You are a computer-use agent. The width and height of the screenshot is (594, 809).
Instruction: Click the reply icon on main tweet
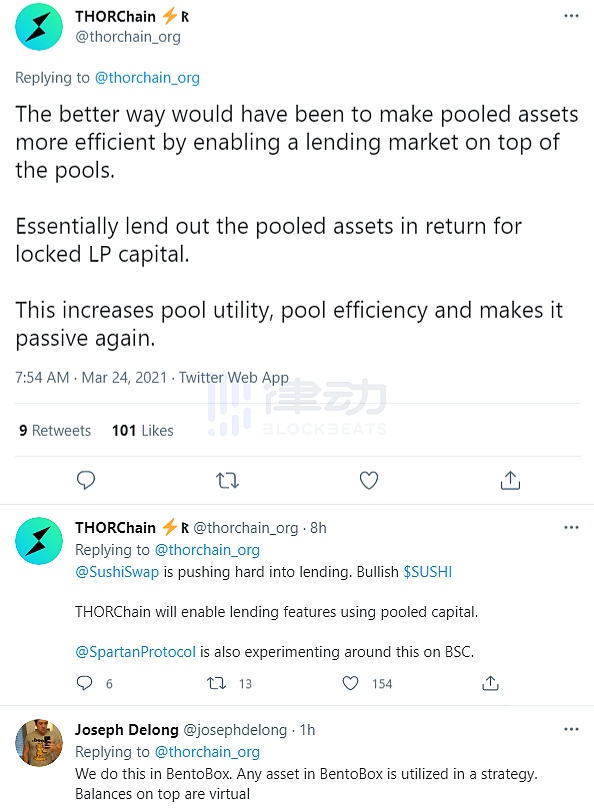(x=86, y=480)
